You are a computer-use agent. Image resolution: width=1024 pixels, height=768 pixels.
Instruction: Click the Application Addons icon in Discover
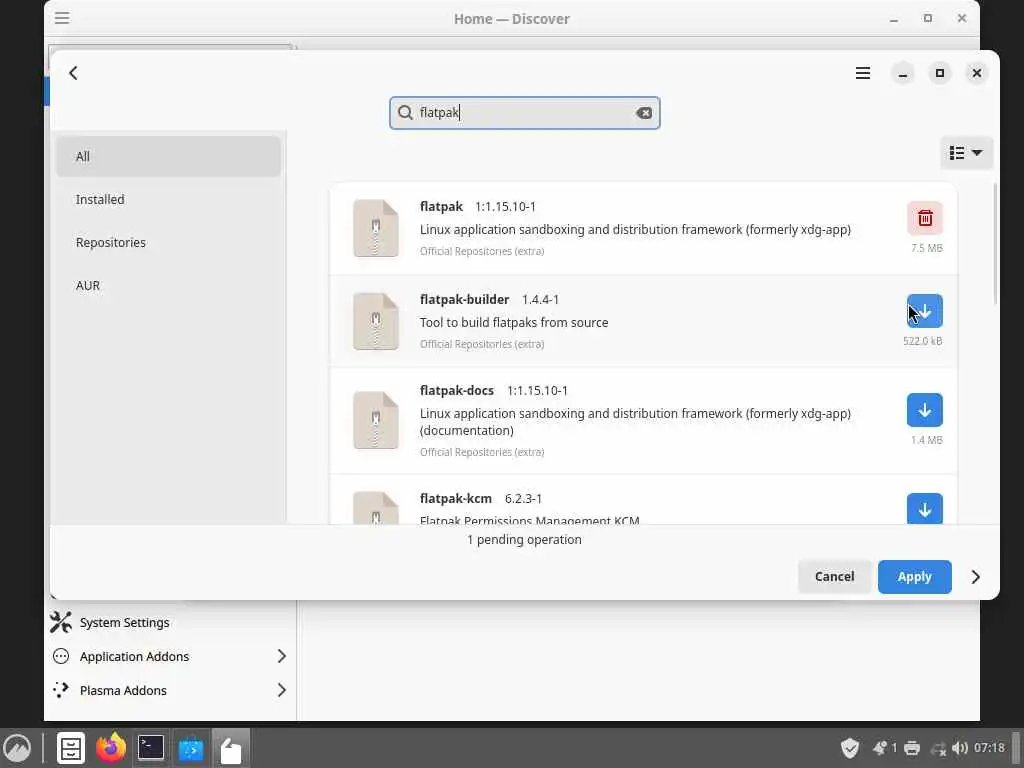point(61,656)
